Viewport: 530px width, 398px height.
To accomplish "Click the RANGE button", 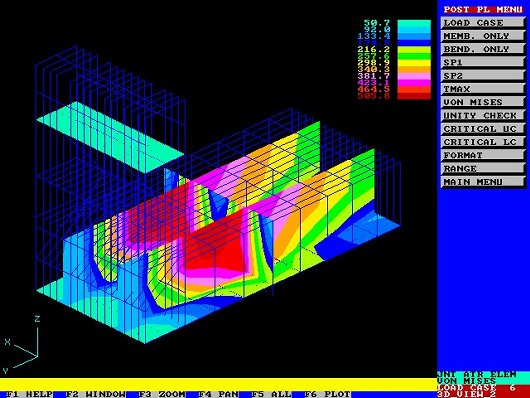I will [483, 168].
